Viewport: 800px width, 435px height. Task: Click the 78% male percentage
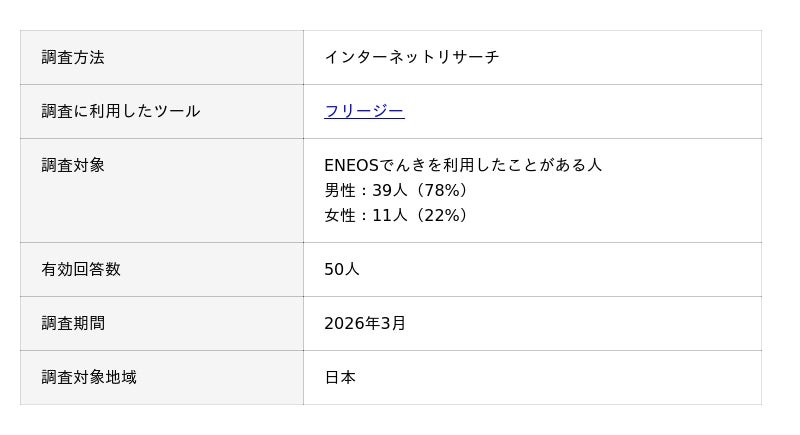point(440,190)
